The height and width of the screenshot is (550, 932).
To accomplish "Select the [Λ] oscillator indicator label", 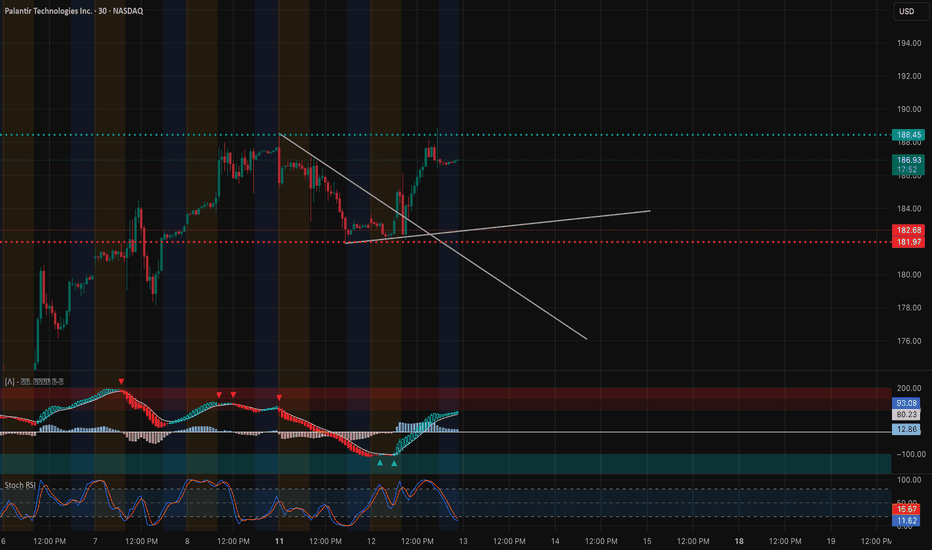I will click(x=34, y=382).
